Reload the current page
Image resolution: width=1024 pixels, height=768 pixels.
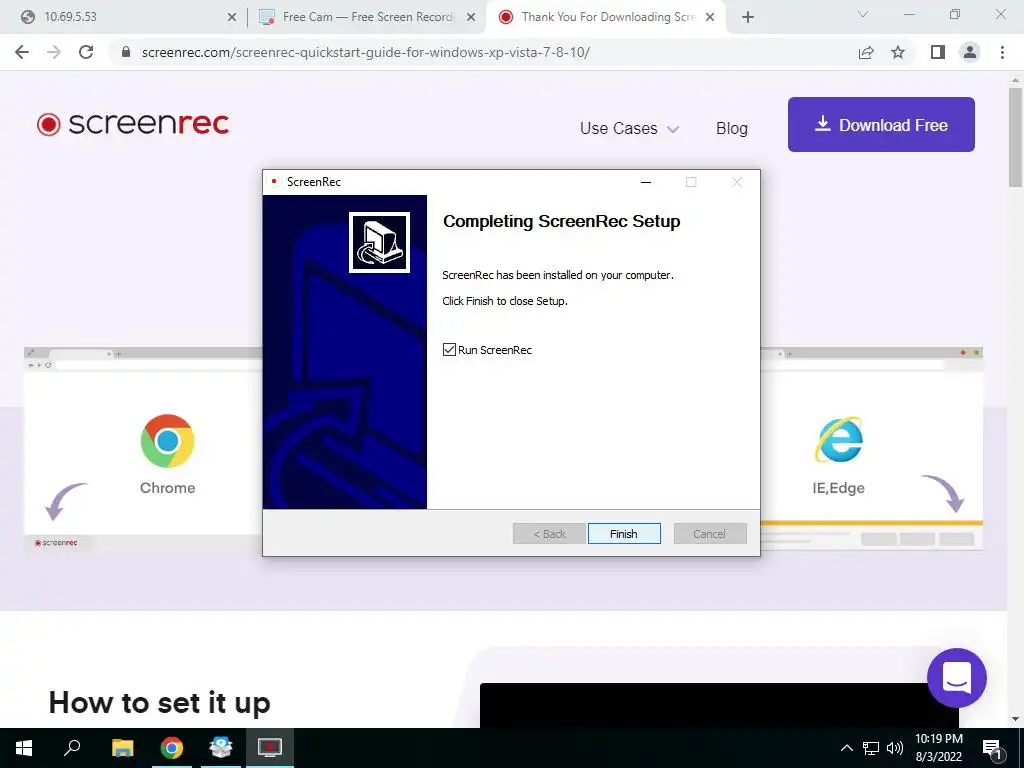pos(86,52)
